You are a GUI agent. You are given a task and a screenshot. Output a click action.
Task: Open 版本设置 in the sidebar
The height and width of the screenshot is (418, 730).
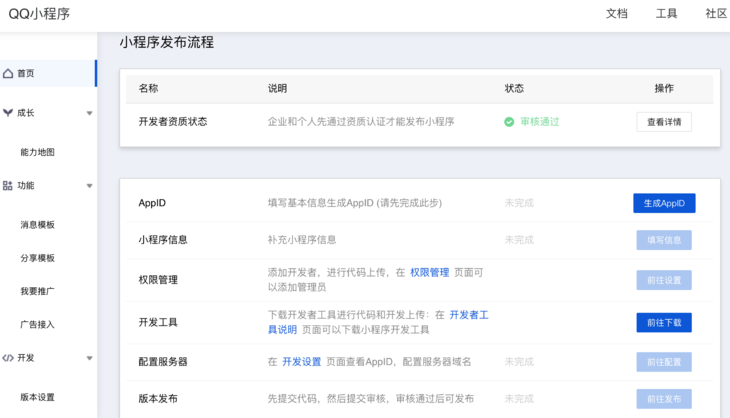pos(37,397)
